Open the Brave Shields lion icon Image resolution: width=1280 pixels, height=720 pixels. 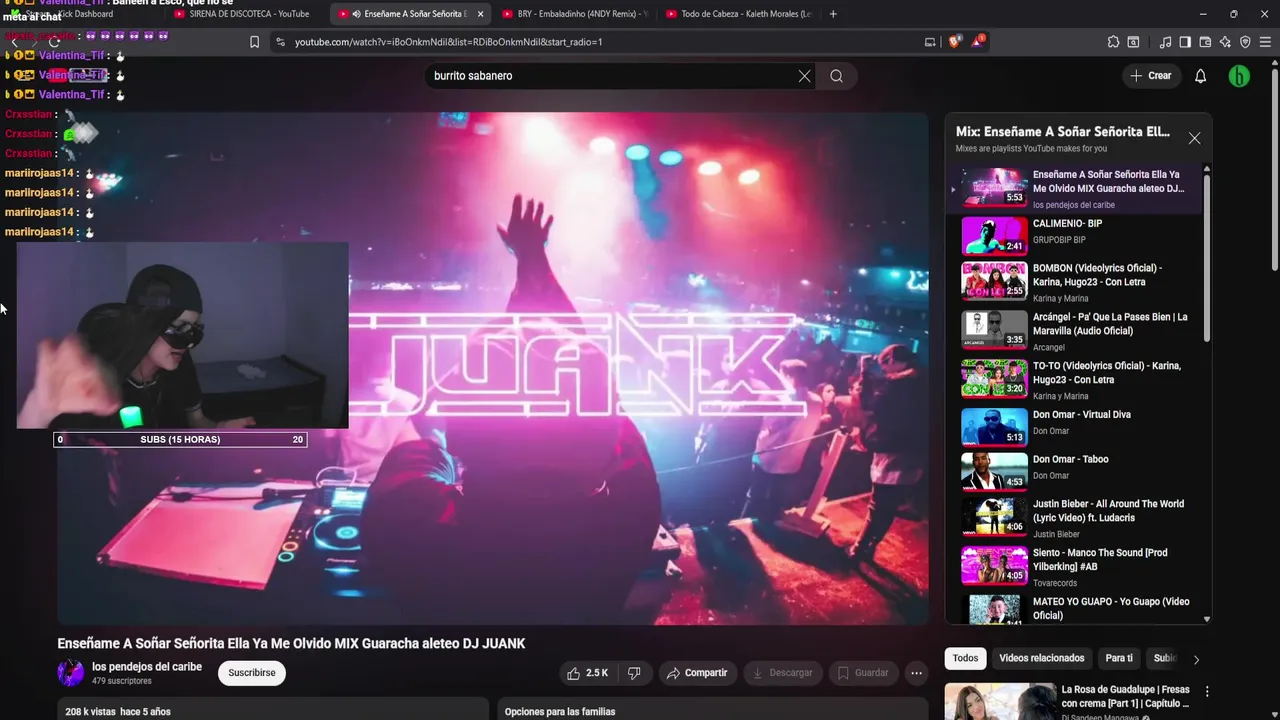(x=954, y=42)
